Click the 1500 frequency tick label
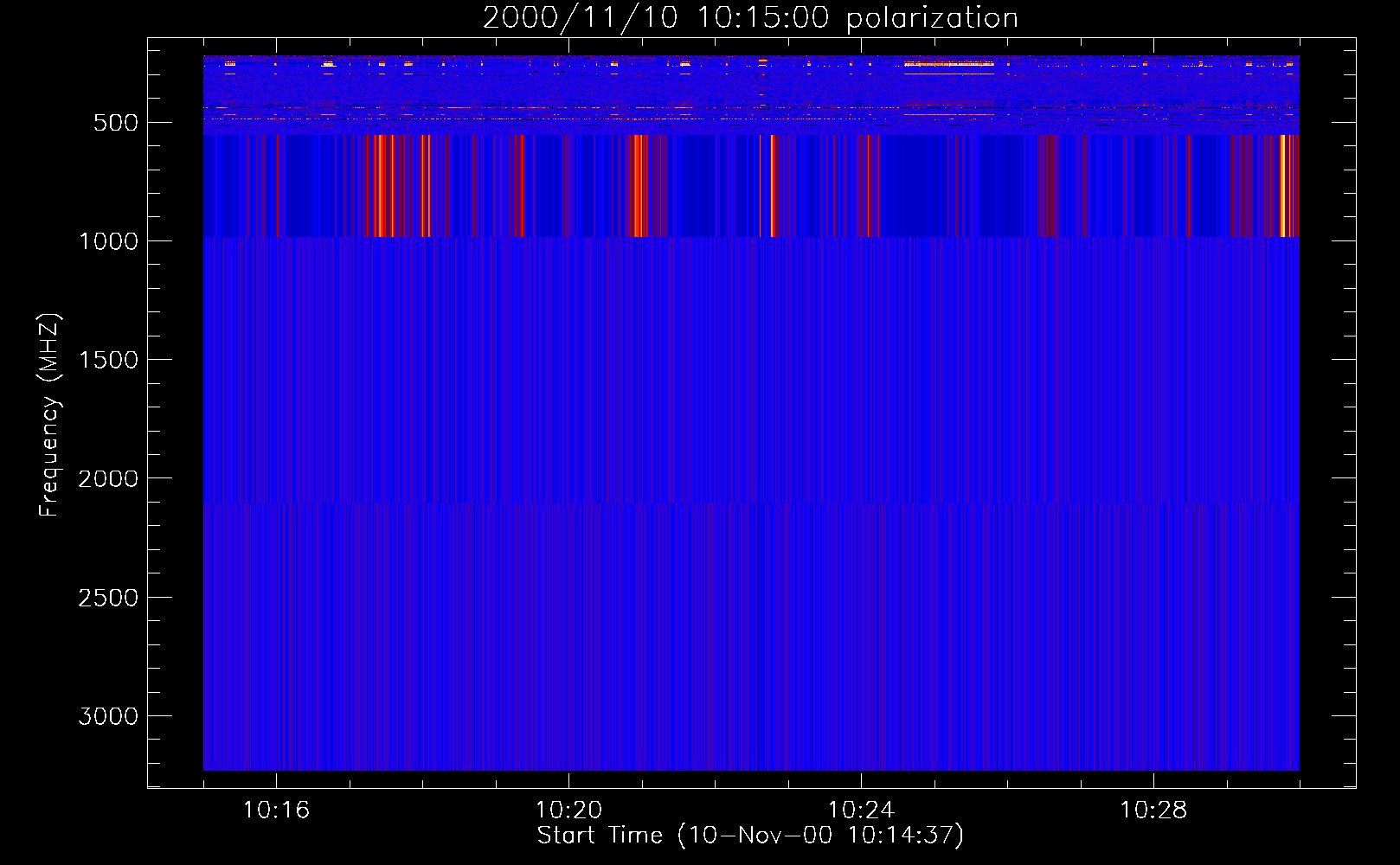Viewport: 1400px width, 865px height. (x=108, y=360)
